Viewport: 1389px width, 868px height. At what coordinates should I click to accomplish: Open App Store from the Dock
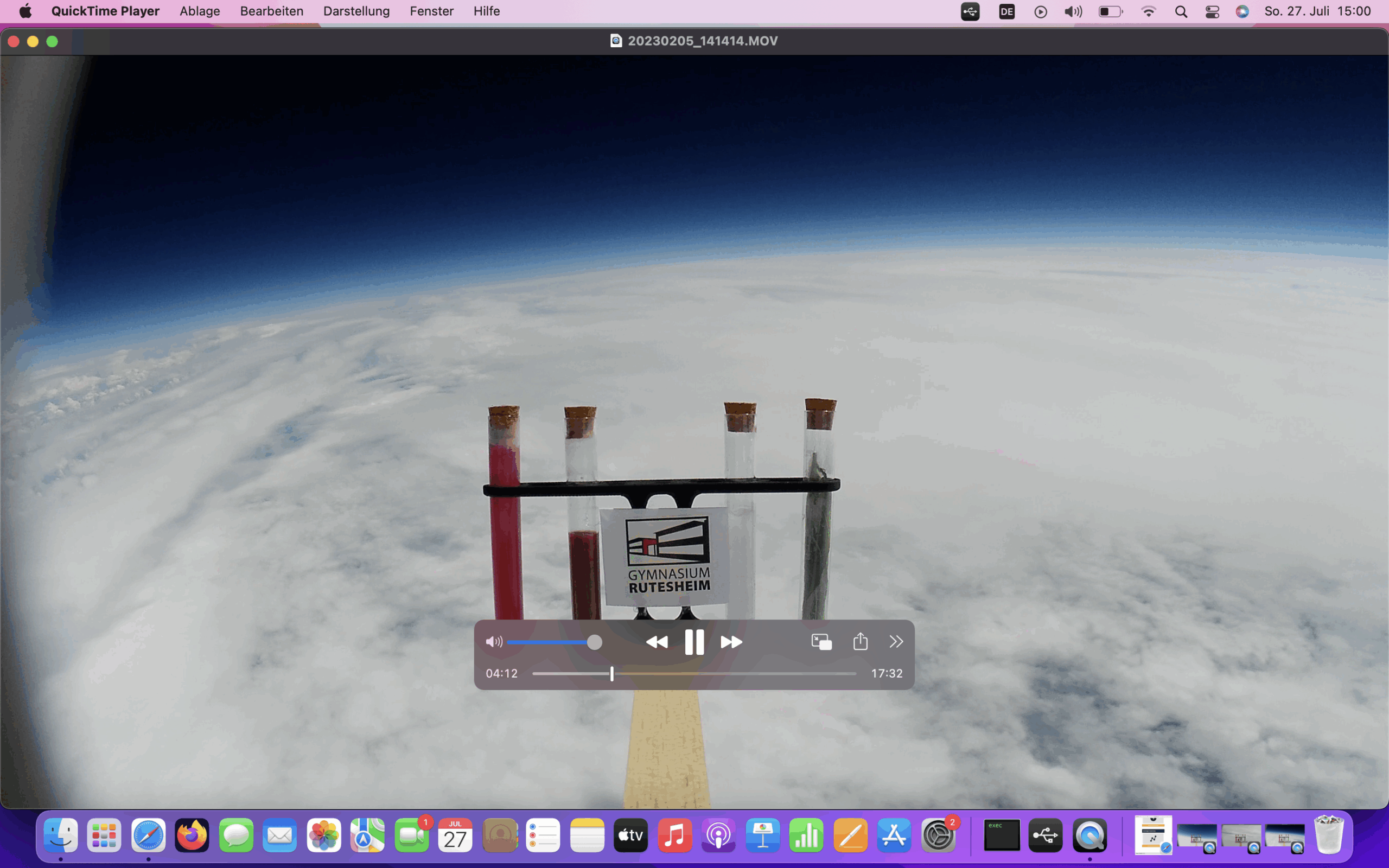pos(894,835)
